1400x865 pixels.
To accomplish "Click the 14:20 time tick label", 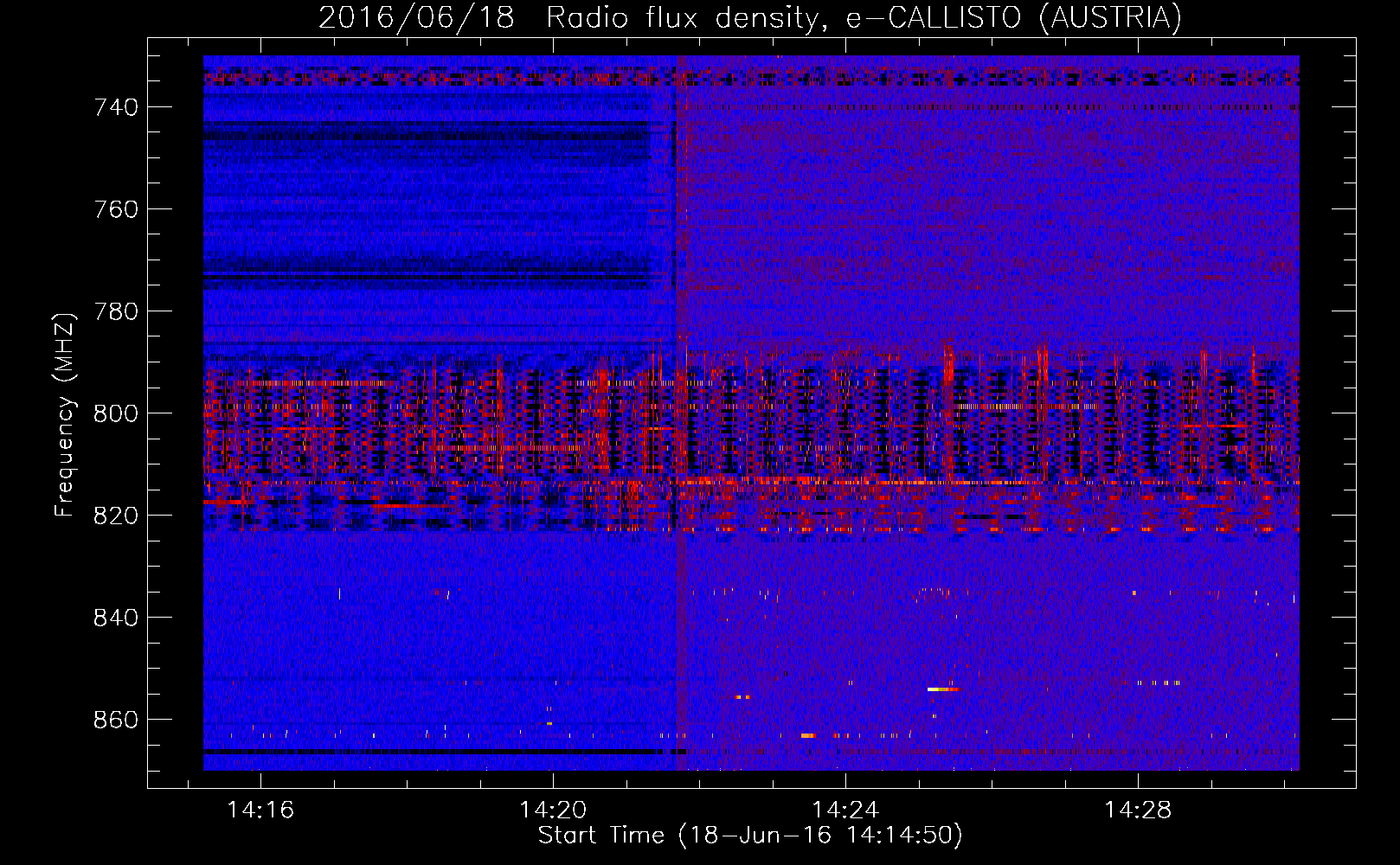I will pos(553,810).
